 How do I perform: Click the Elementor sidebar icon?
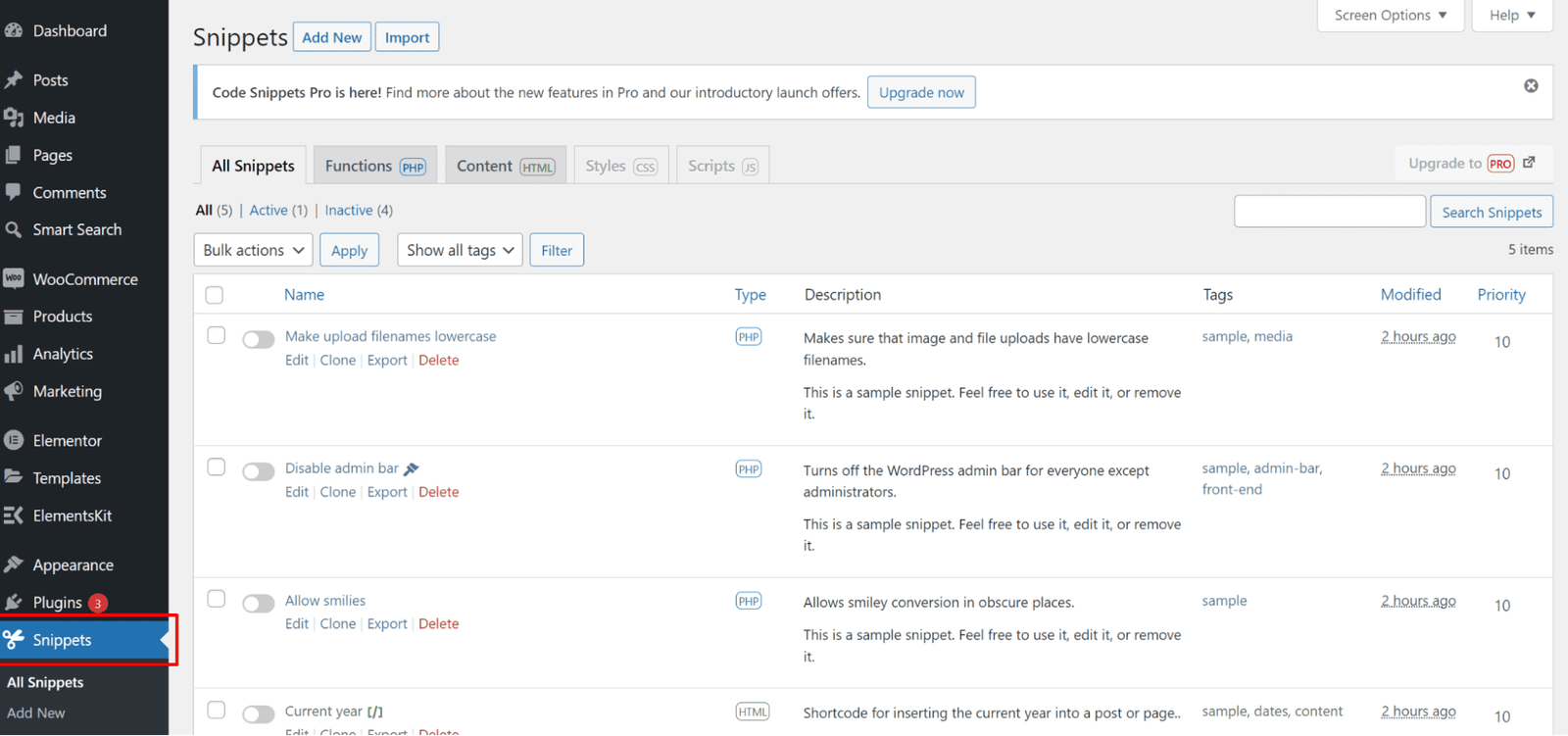(x=14, y=440)
